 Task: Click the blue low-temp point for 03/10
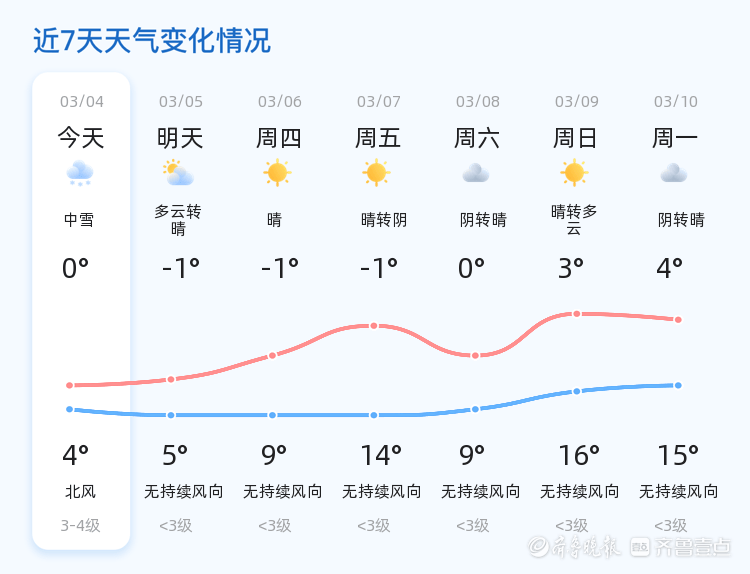(x=678, y=385)
